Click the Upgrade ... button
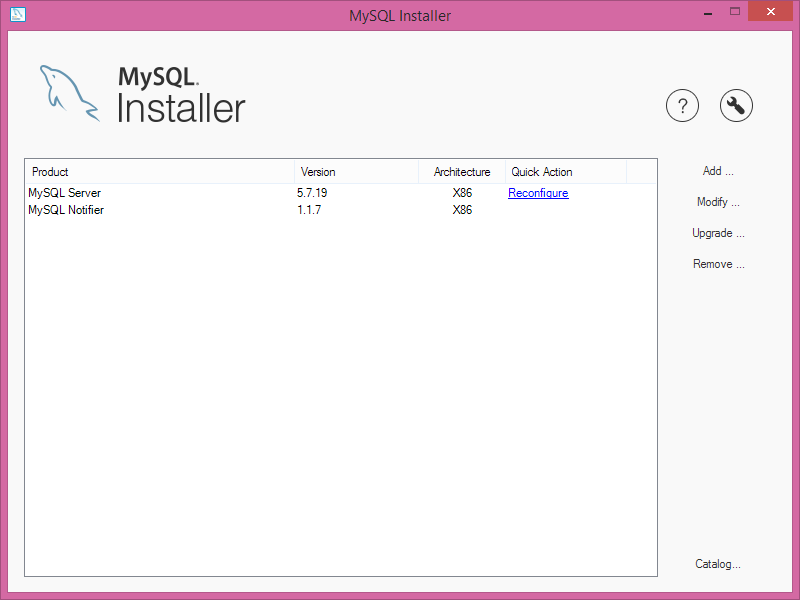 [x=718, y=233]
